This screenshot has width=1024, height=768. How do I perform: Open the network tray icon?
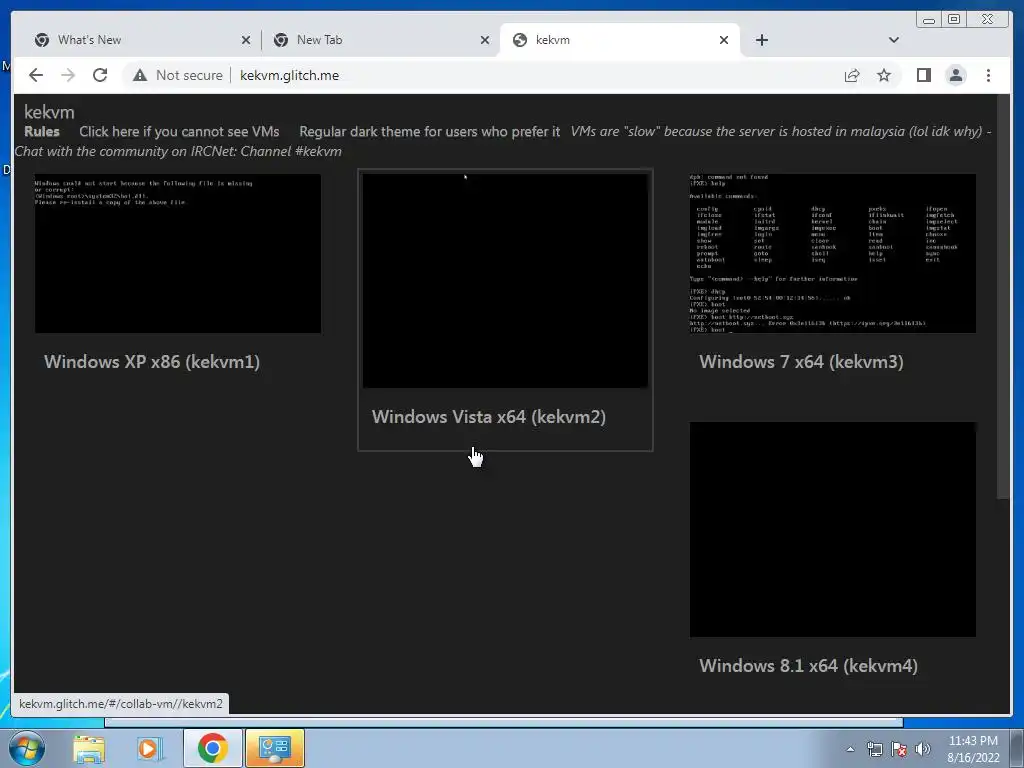[x=874, y=749]
